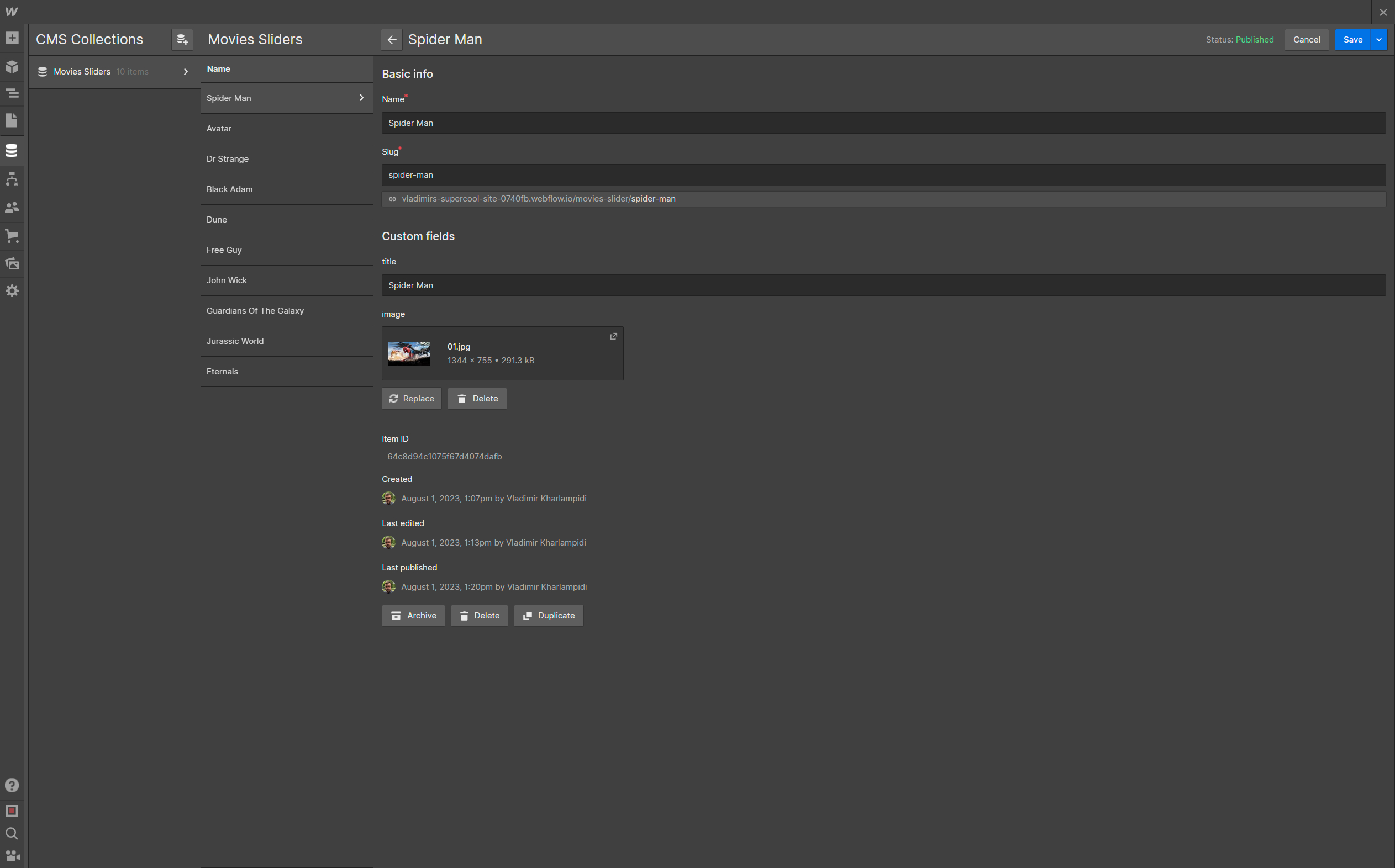Open the 01.jpg image in new tab
The image size is (1395, 868).
613,336
